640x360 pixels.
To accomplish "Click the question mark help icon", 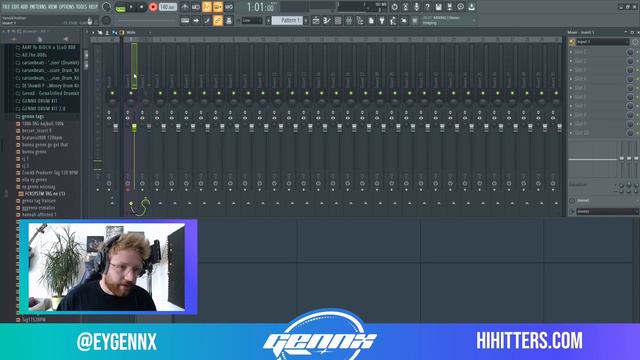I will 427,7.
